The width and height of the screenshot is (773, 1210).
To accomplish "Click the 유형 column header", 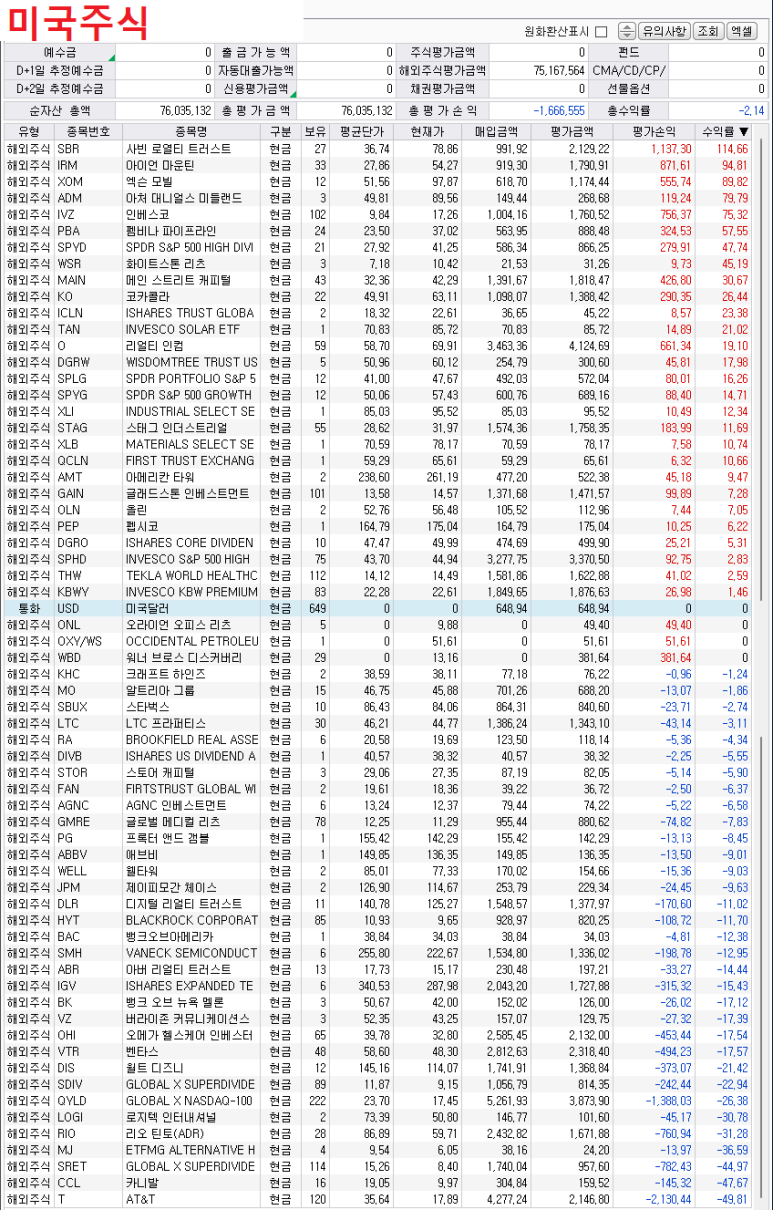I will [29, 132].
